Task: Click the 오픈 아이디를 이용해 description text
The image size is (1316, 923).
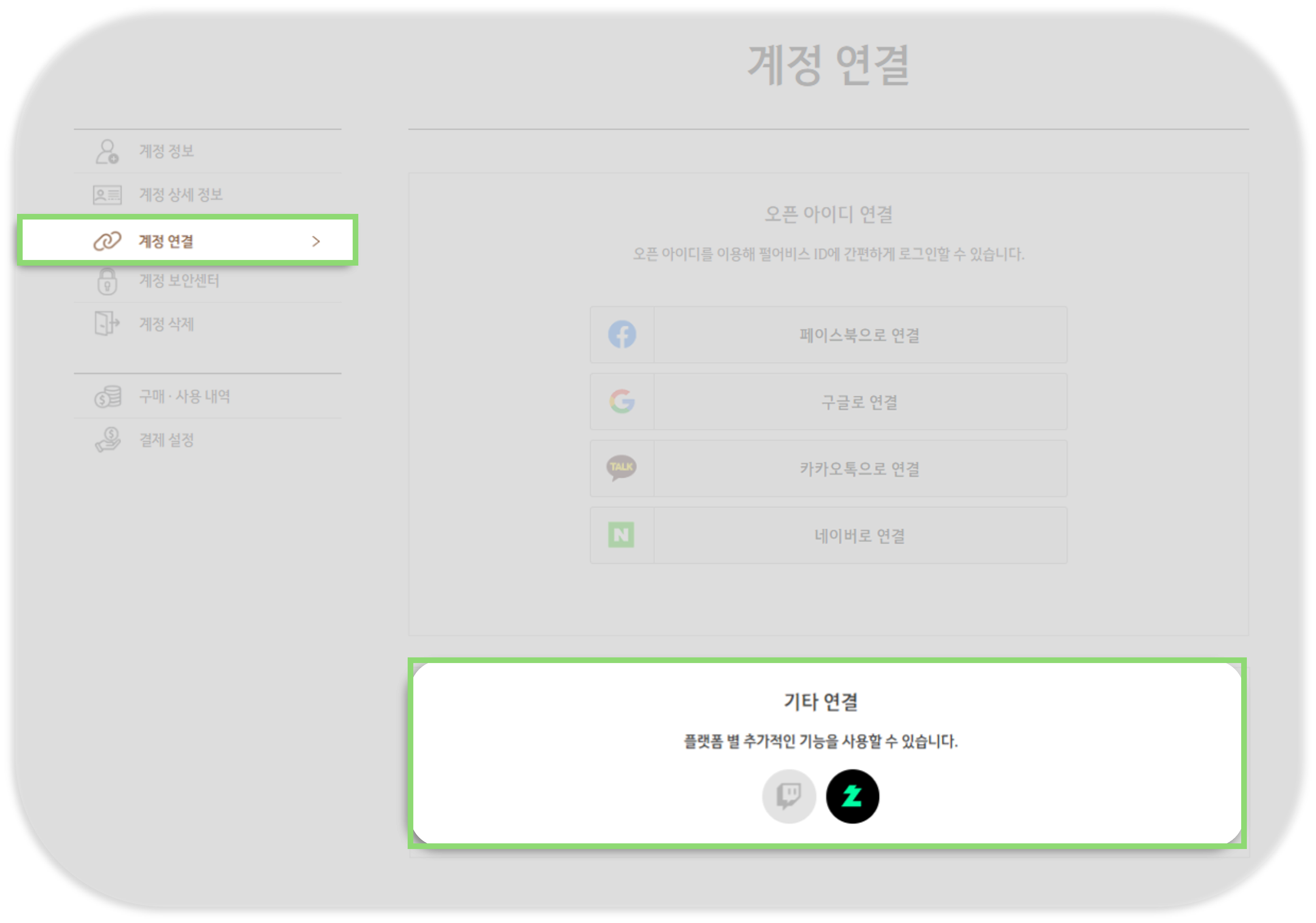Action: [828, 254]
